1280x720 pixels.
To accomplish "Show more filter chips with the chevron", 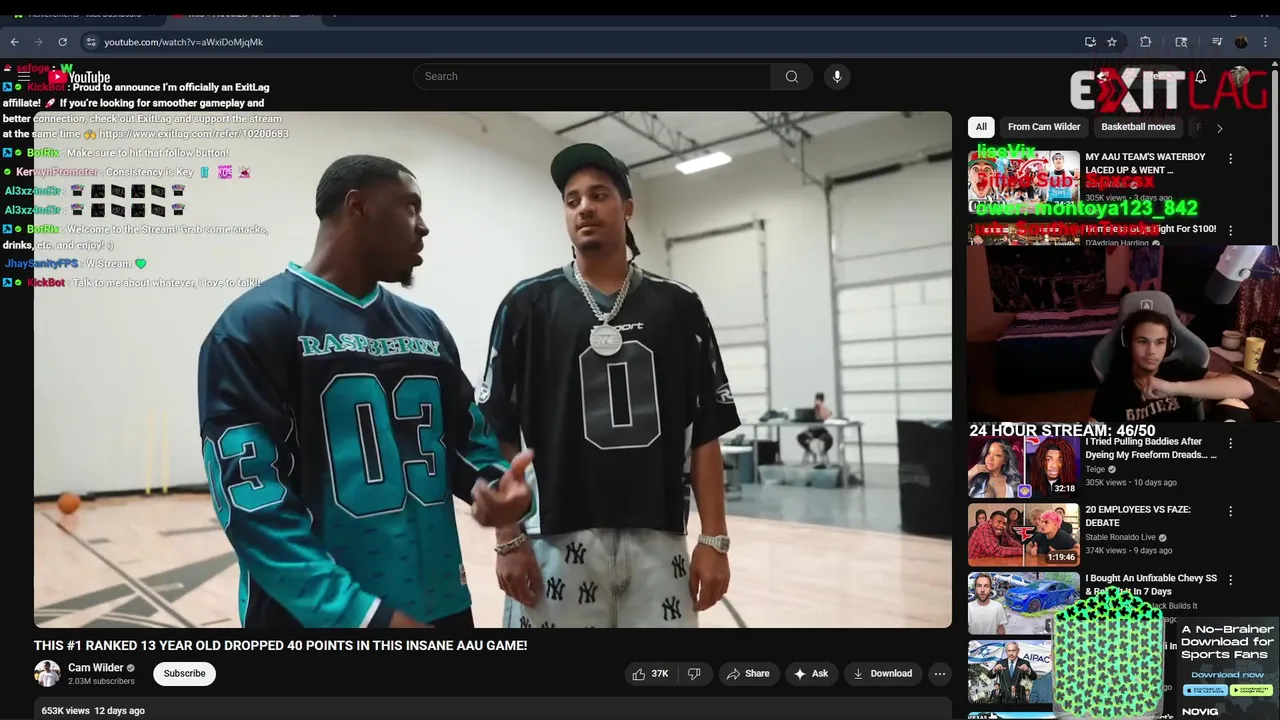I will 1219,128.
